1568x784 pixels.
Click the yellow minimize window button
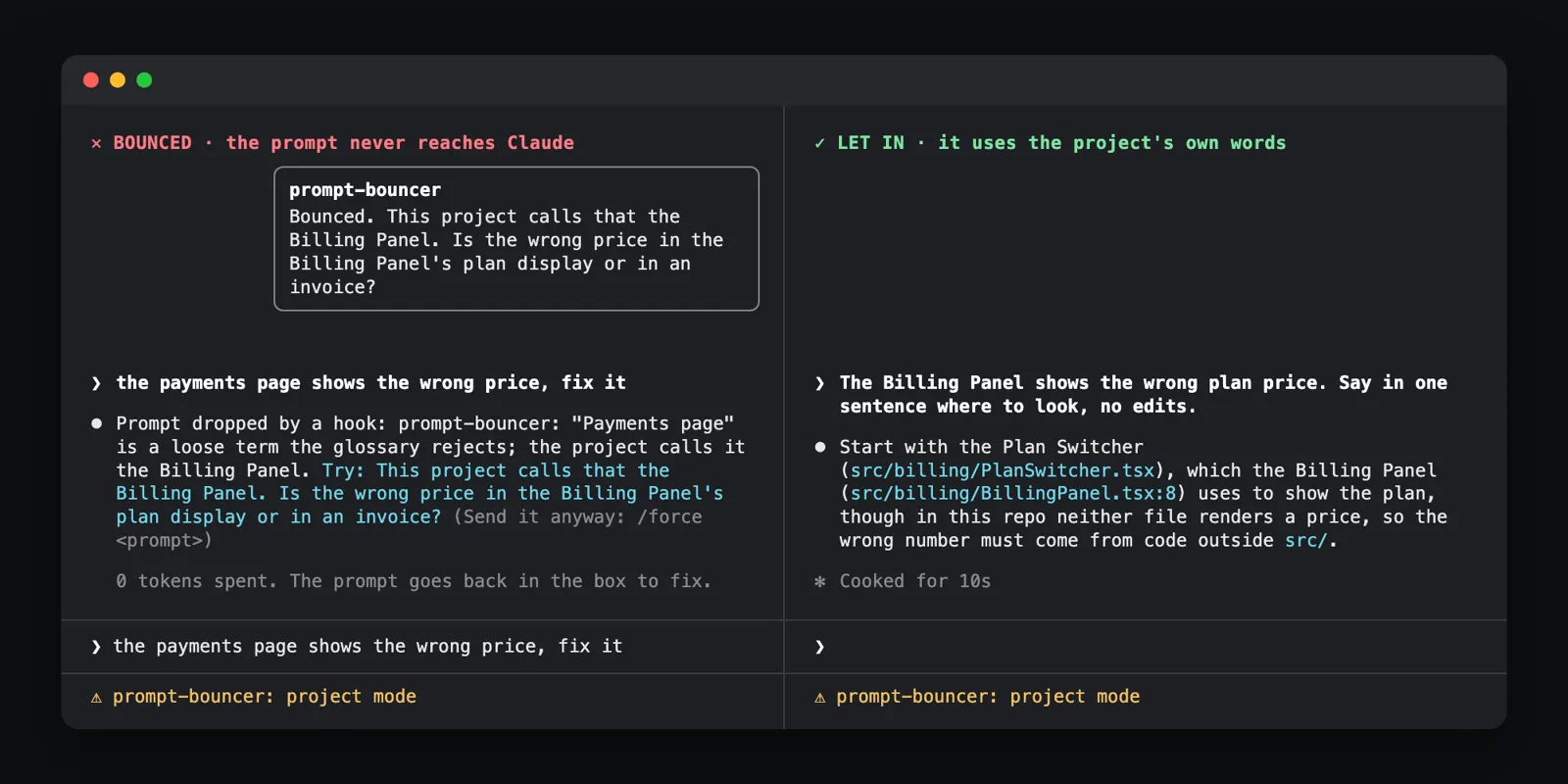[x=118, y=80]
